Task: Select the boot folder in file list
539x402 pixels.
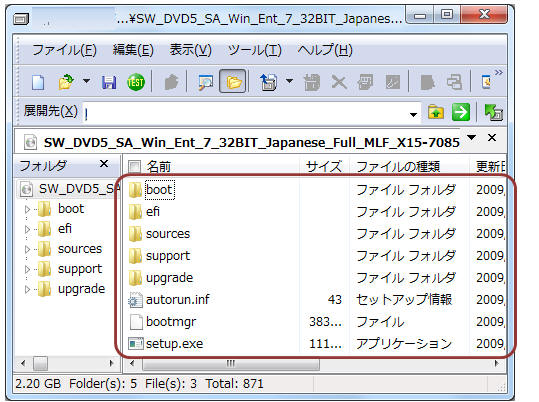Action: [159, 189]
